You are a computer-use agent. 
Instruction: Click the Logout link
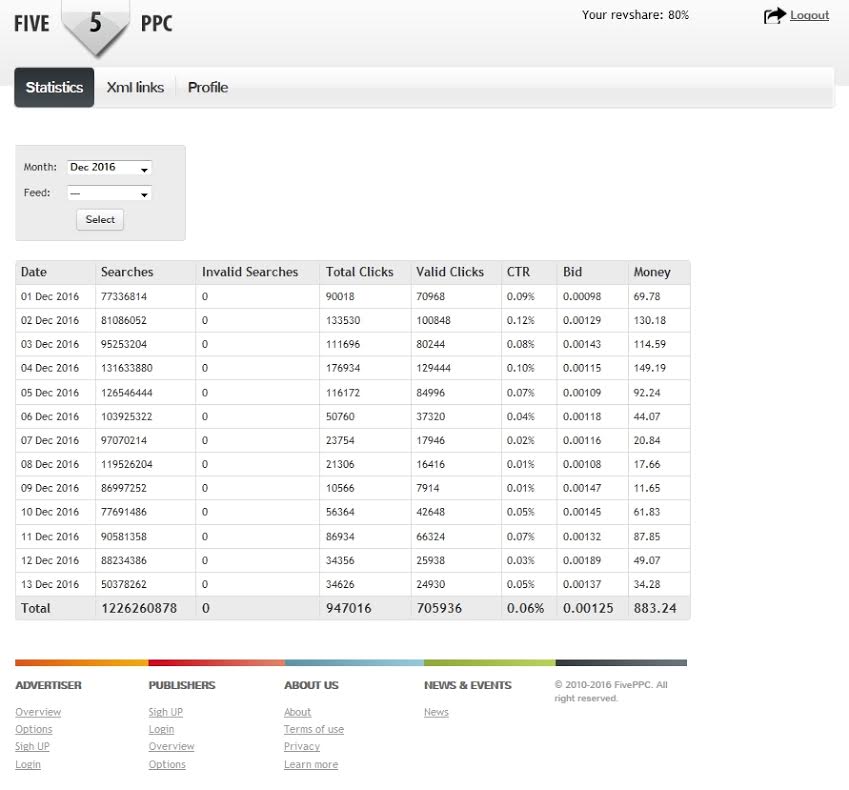coord(809,15)
